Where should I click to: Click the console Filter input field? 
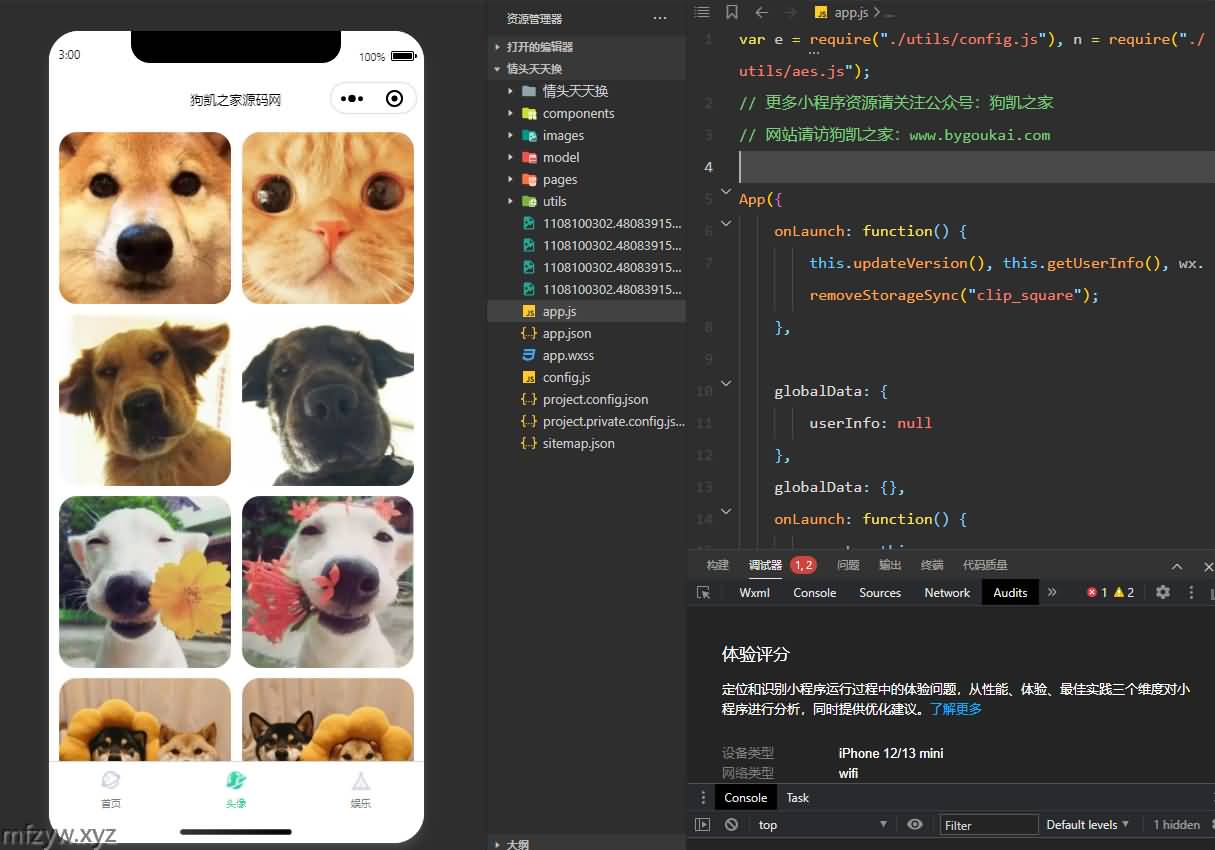point(988,825)
